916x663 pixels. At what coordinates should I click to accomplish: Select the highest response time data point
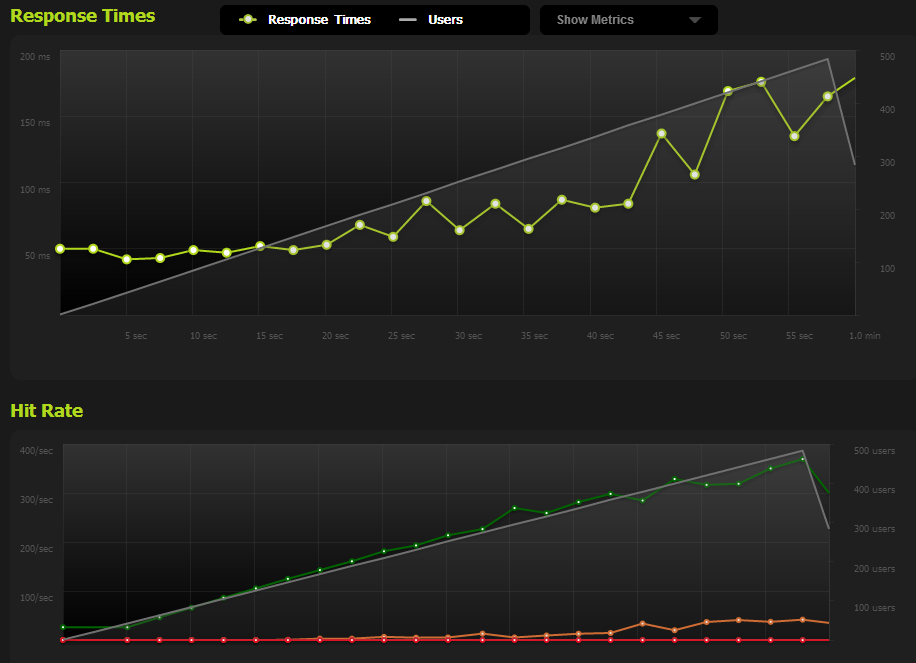[x=761, y=82]
